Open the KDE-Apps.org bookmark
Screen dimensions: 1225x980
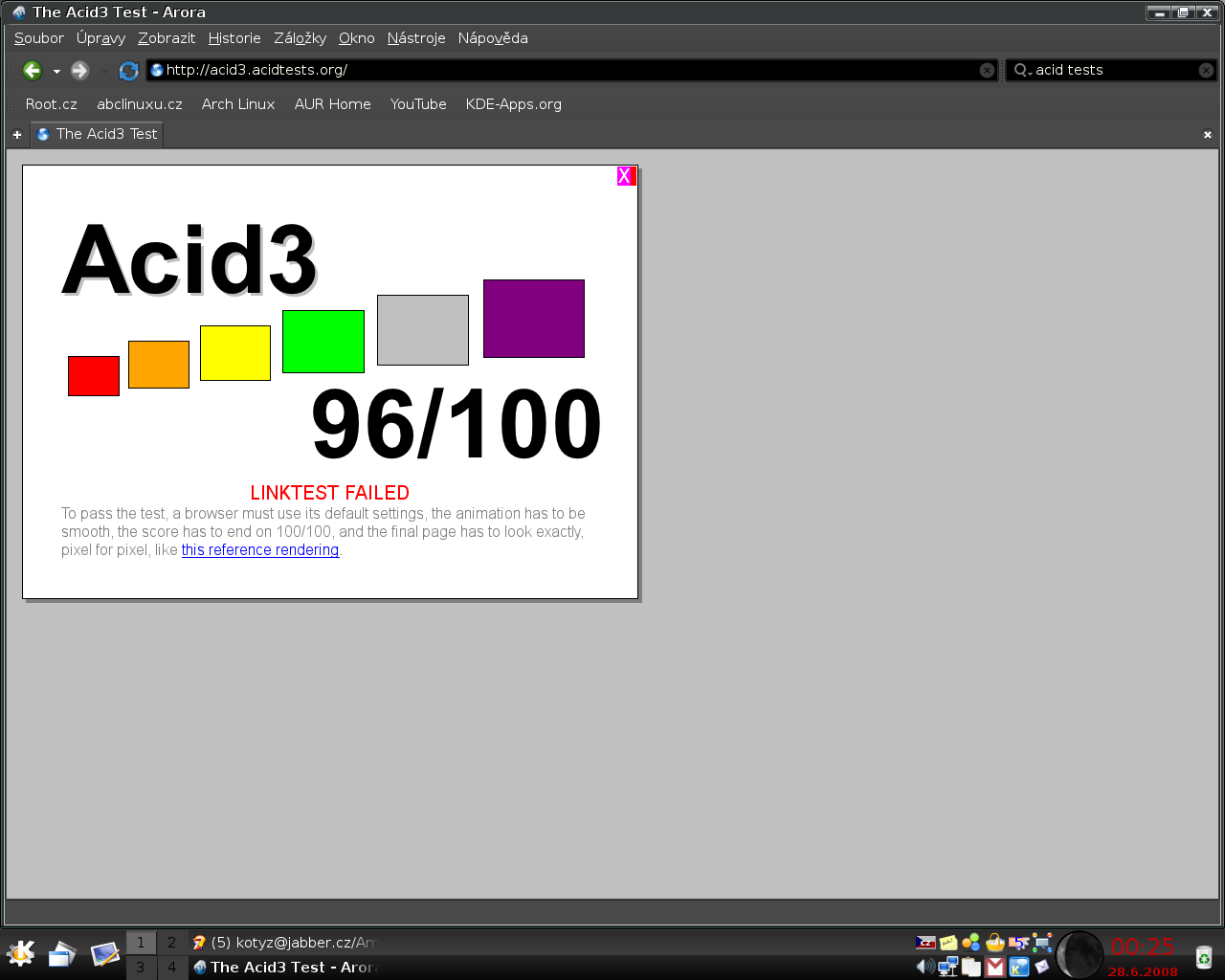(x=514, y=104)
